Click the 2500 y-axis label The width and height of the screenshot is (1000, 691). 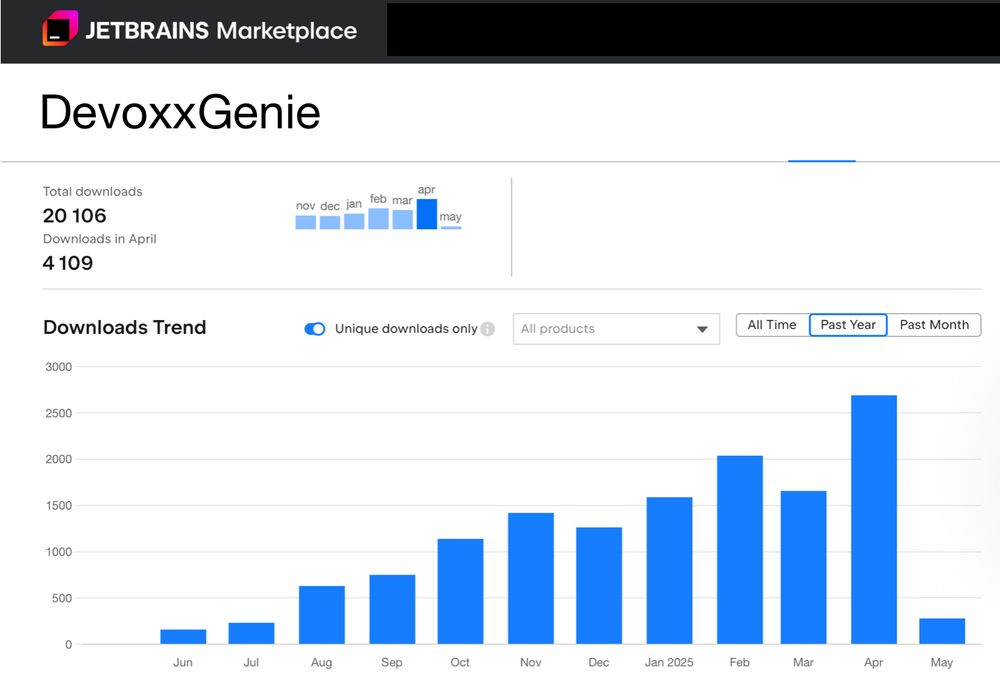click(x=59, y=413)
